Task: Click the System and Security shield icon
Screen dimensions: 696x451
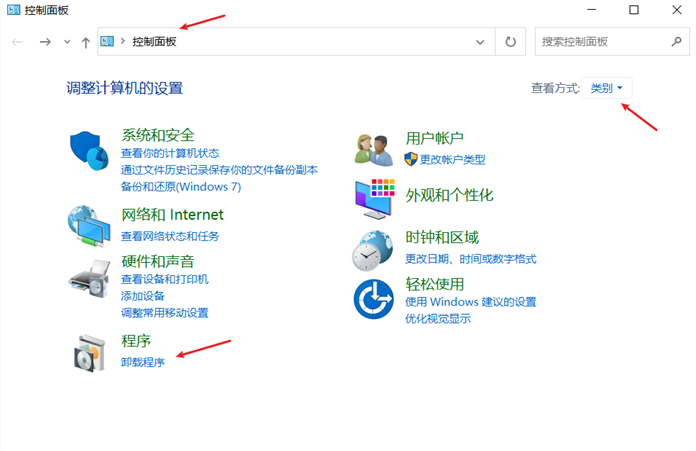Action: click(x=89, y=150)
